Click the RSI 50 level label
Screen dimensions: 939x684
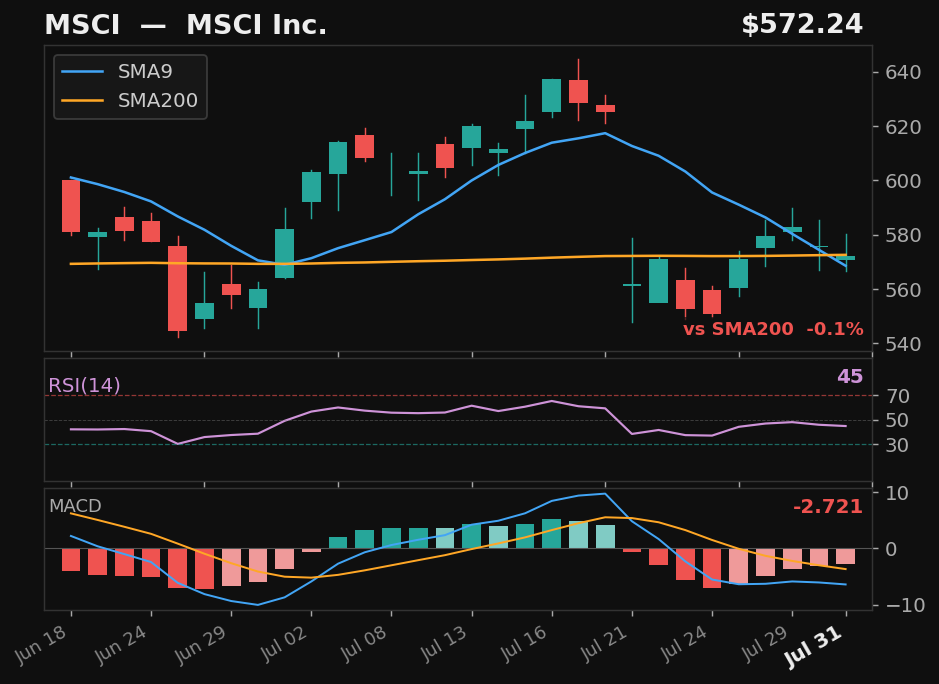(x=898, y=420)
